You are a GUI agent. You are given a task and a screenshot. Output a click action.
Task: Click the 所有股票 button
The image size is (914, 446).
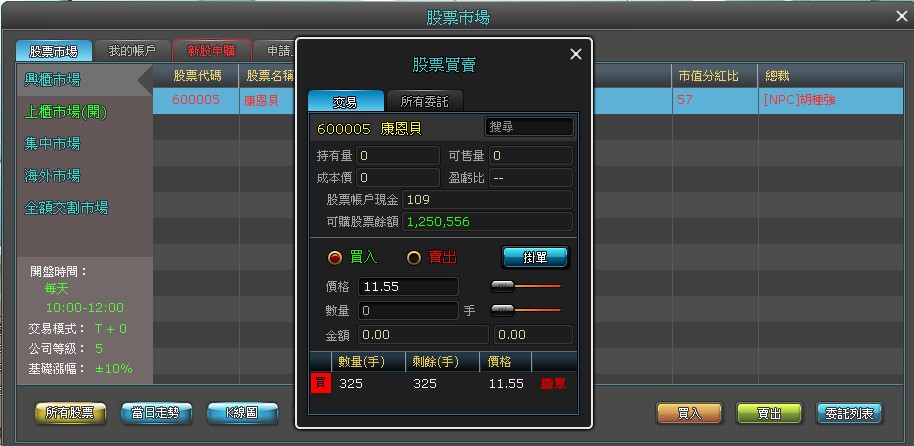pyautogui.click(x=70, y=412)
